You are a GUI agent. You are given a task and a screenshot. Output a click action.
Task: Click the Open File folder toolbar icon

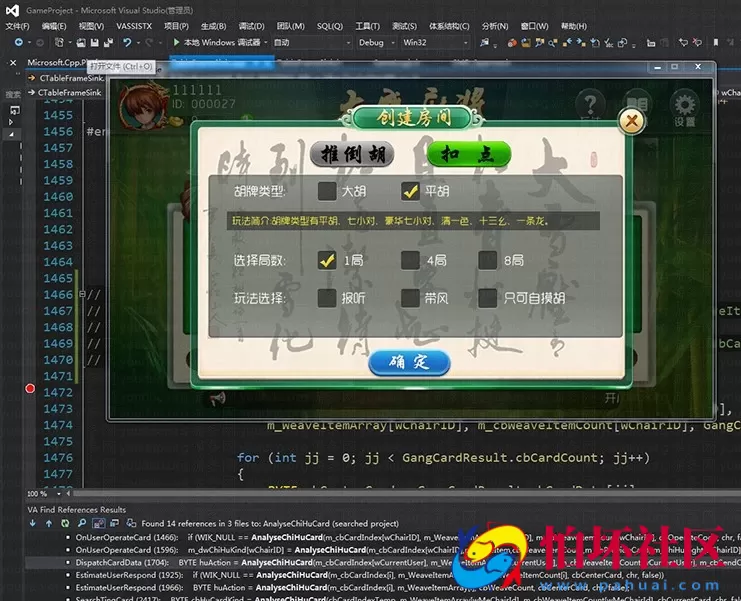81,43
